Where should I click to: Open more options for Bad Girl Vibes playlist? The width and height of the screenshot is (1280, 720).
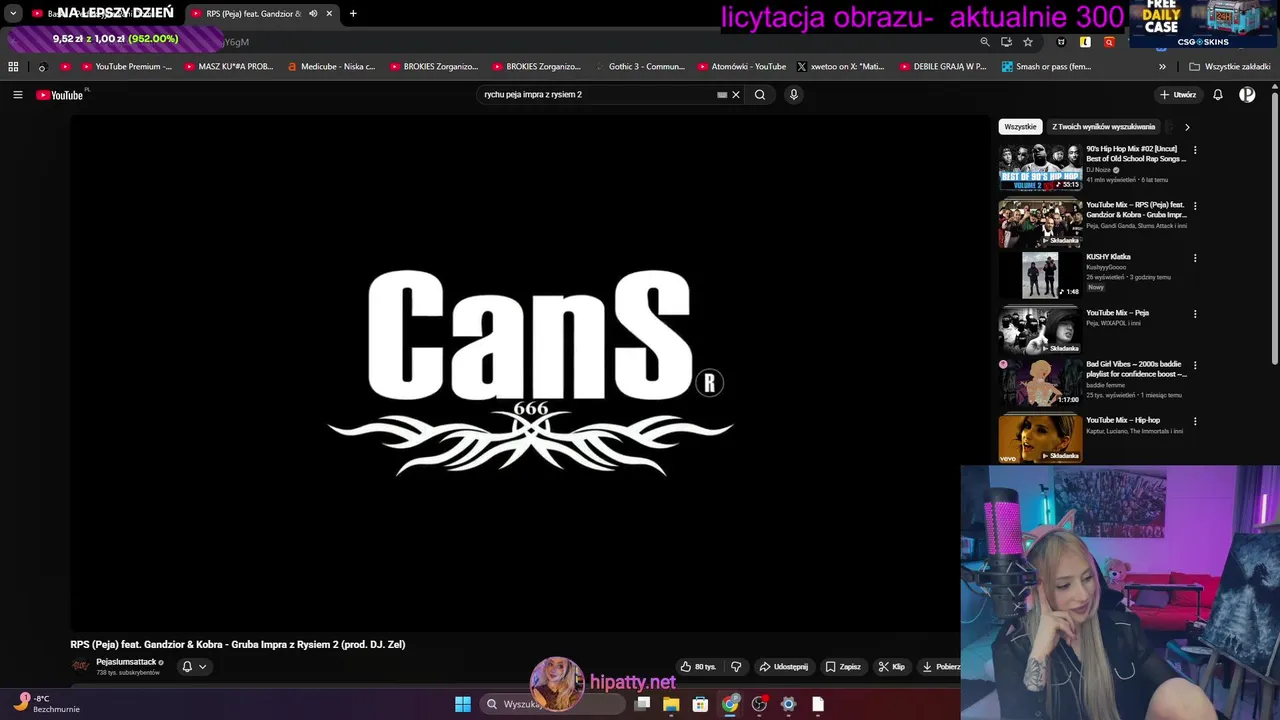tap(1195, 366)
